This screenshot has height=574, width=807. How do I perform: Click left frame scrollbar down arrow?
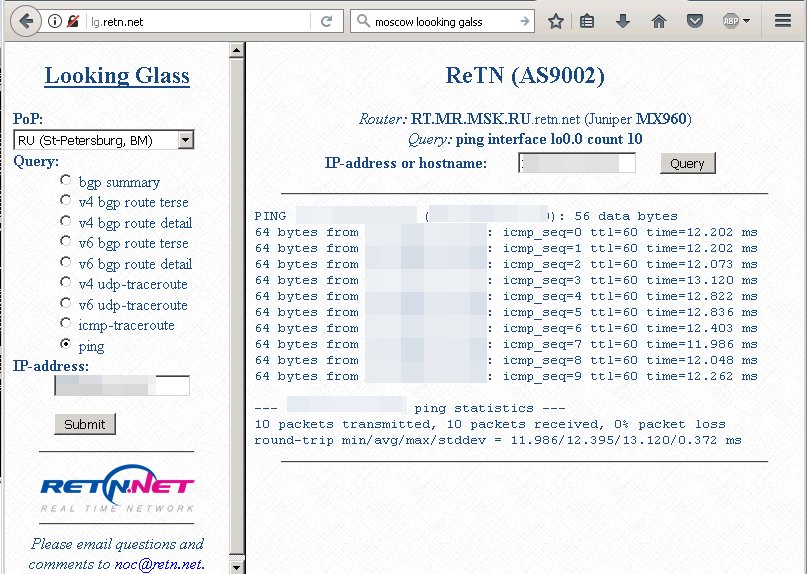click(x=236, y=567)
